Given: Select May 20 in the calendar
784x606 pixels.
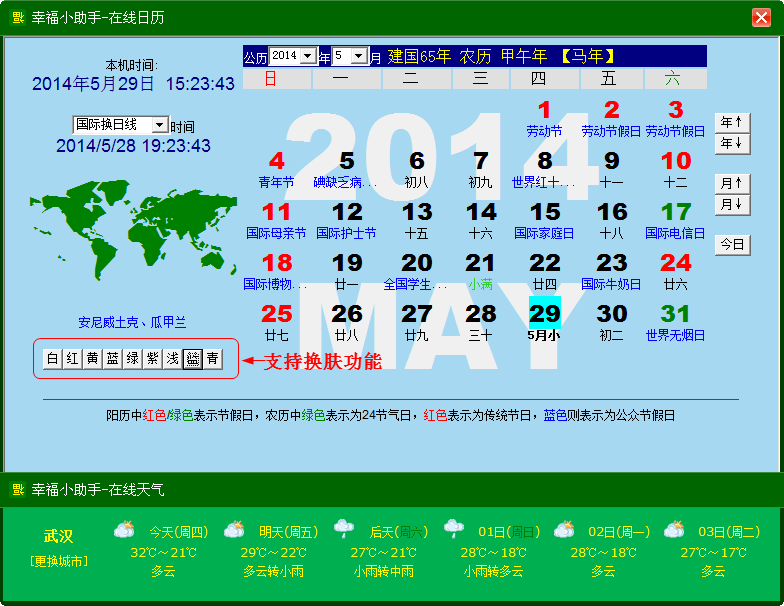Looking at the screenshot, I should coord(416,272).
